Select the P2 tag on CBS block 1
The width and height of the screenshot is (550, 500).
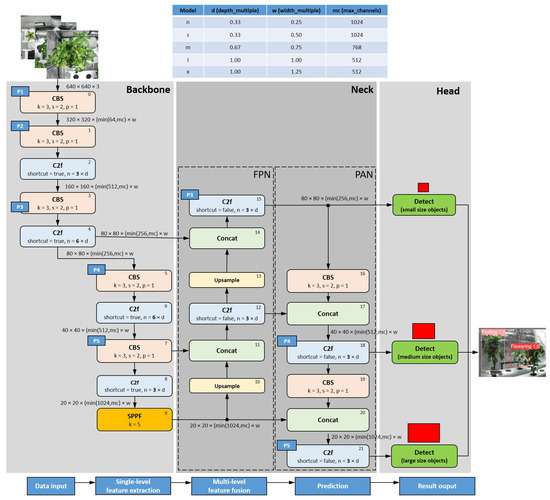20,126
